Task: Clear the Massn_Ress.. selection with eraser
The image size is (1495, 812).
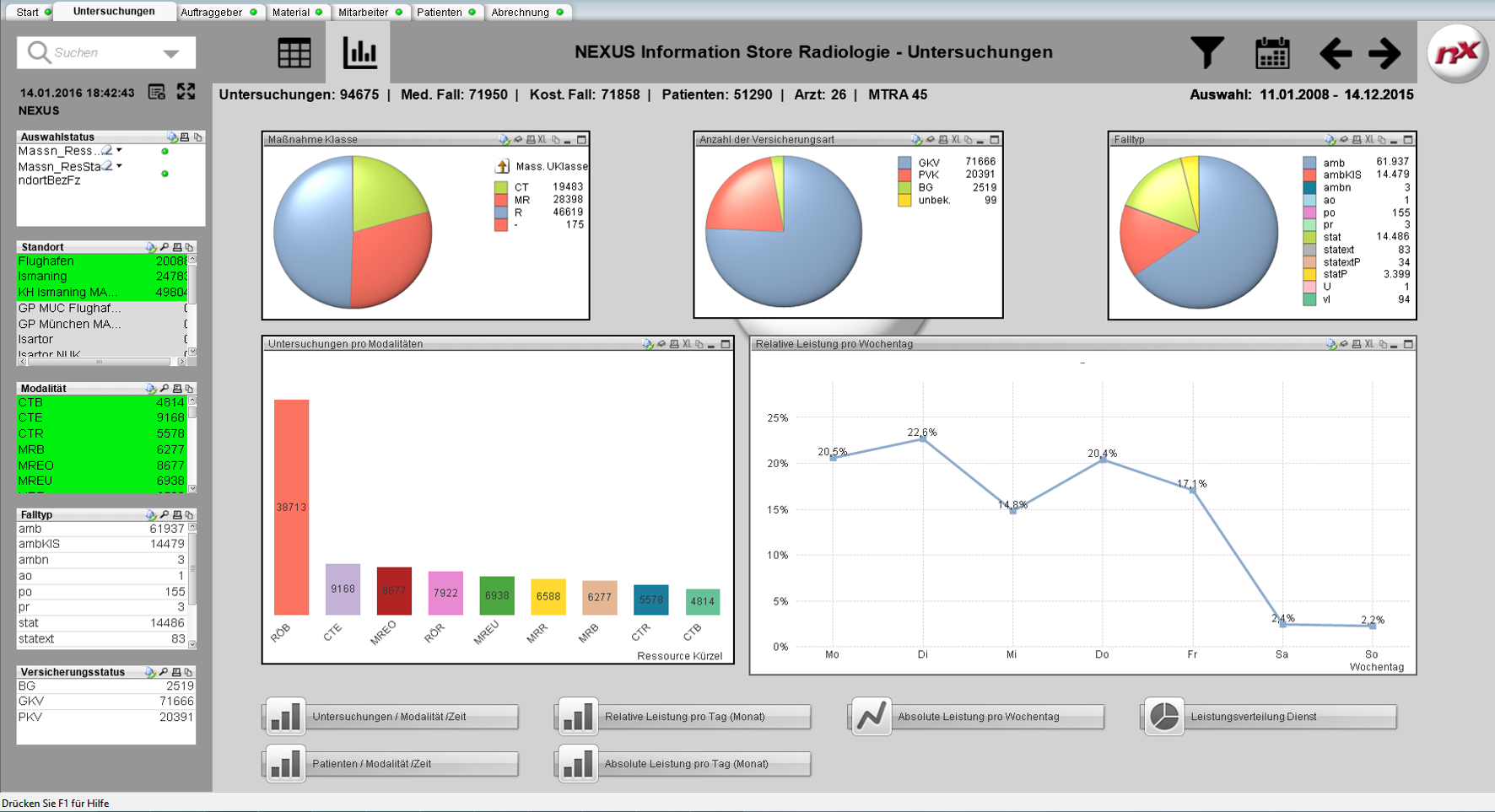Action: pyautogui.click(x=107, y=150)
